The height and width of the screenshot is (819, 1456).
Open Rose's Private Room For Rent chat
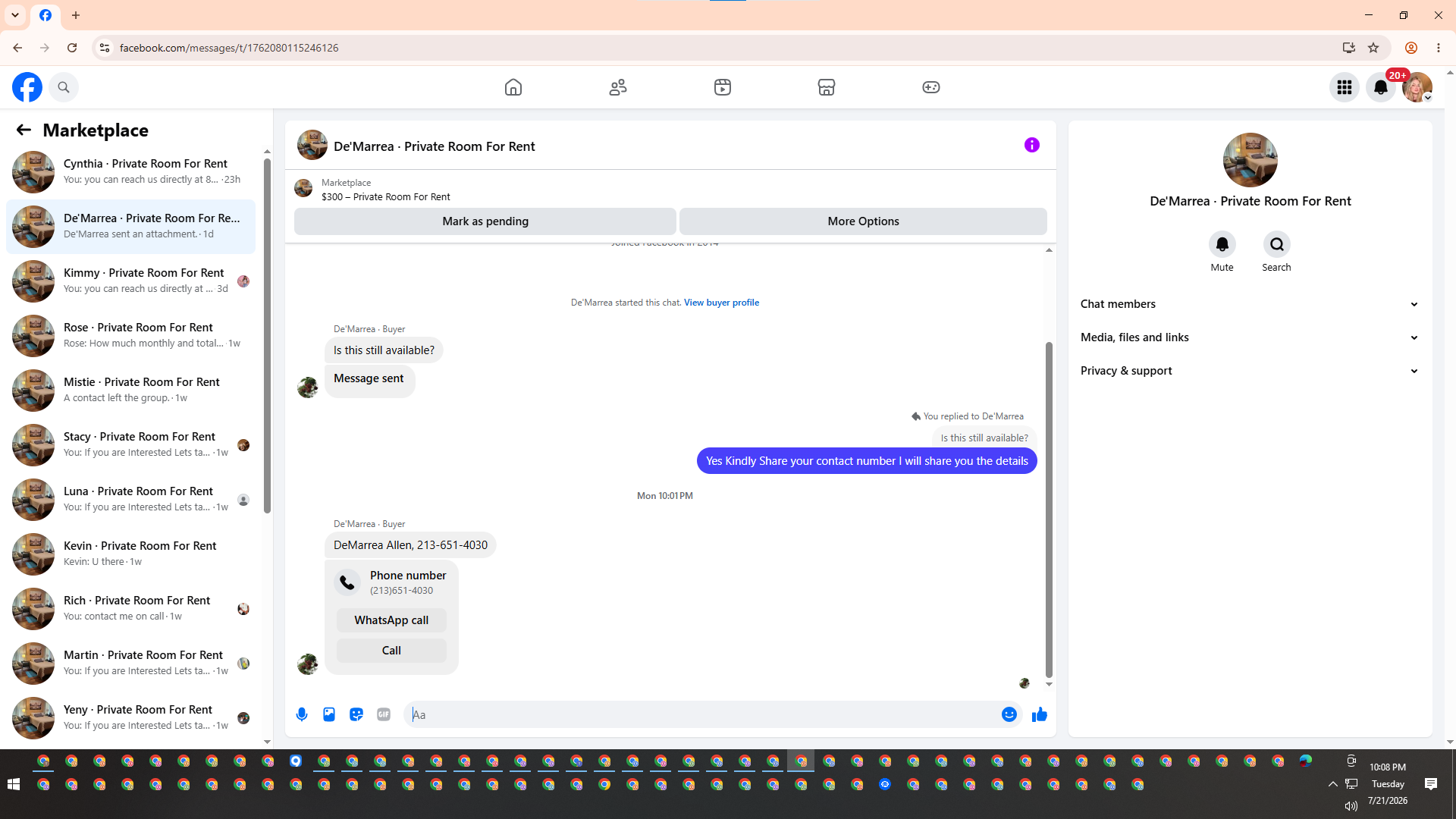pos(130,336)
